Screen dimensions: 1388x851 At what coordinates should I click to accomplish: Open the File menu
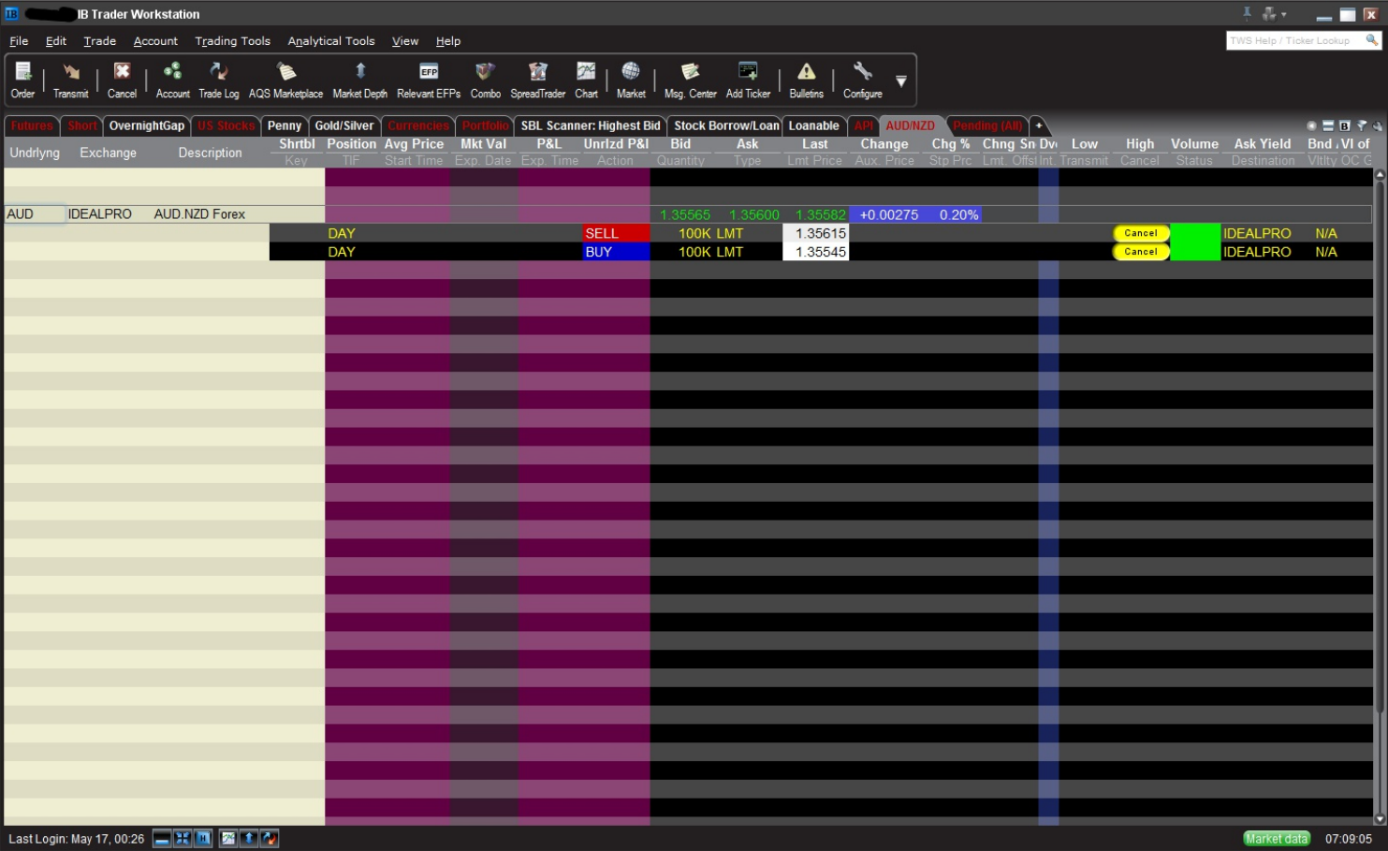[x=19, y=41]
